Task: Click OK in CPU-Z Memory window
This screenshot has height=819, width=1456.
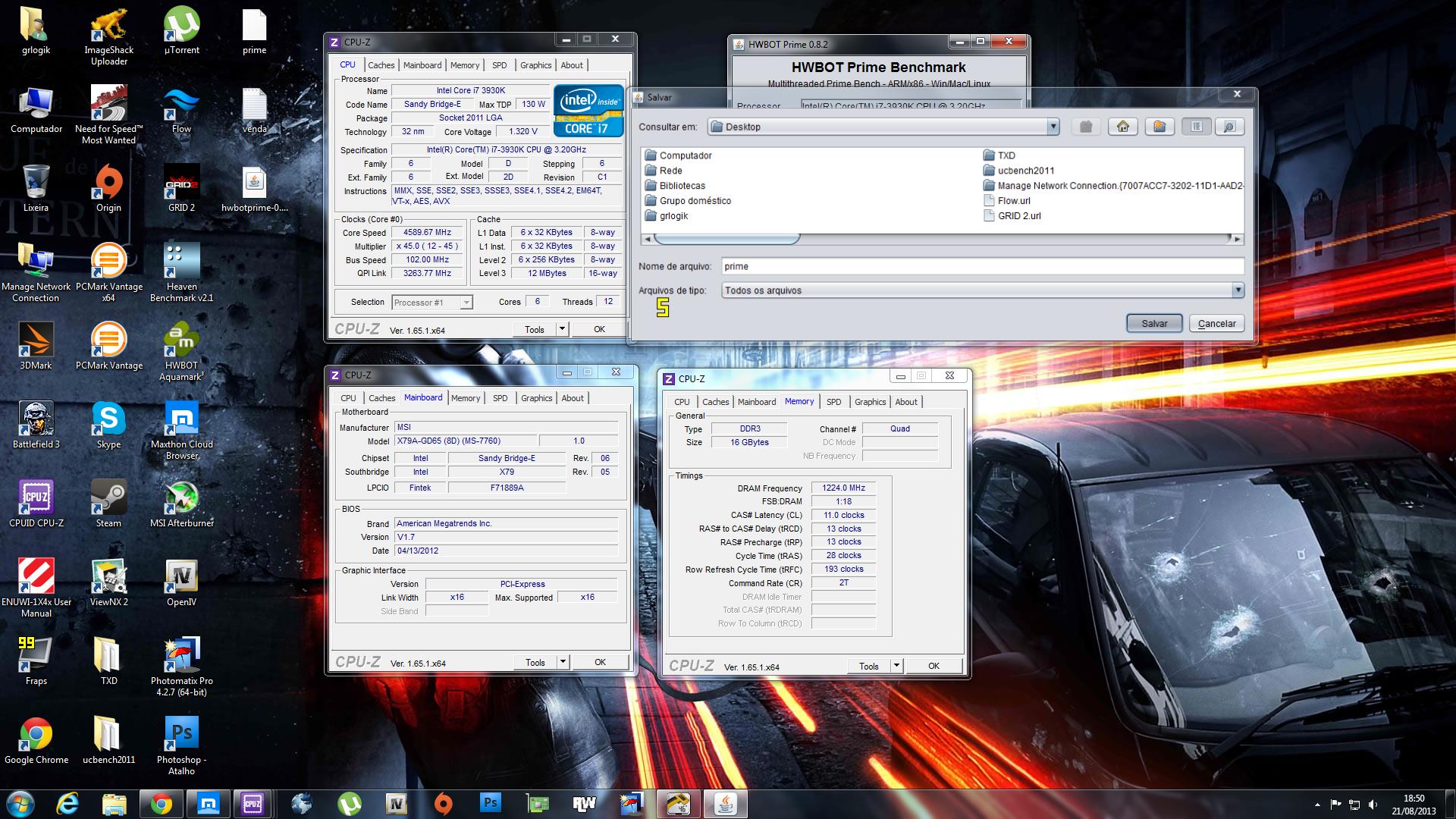Action: pos(934,666)
